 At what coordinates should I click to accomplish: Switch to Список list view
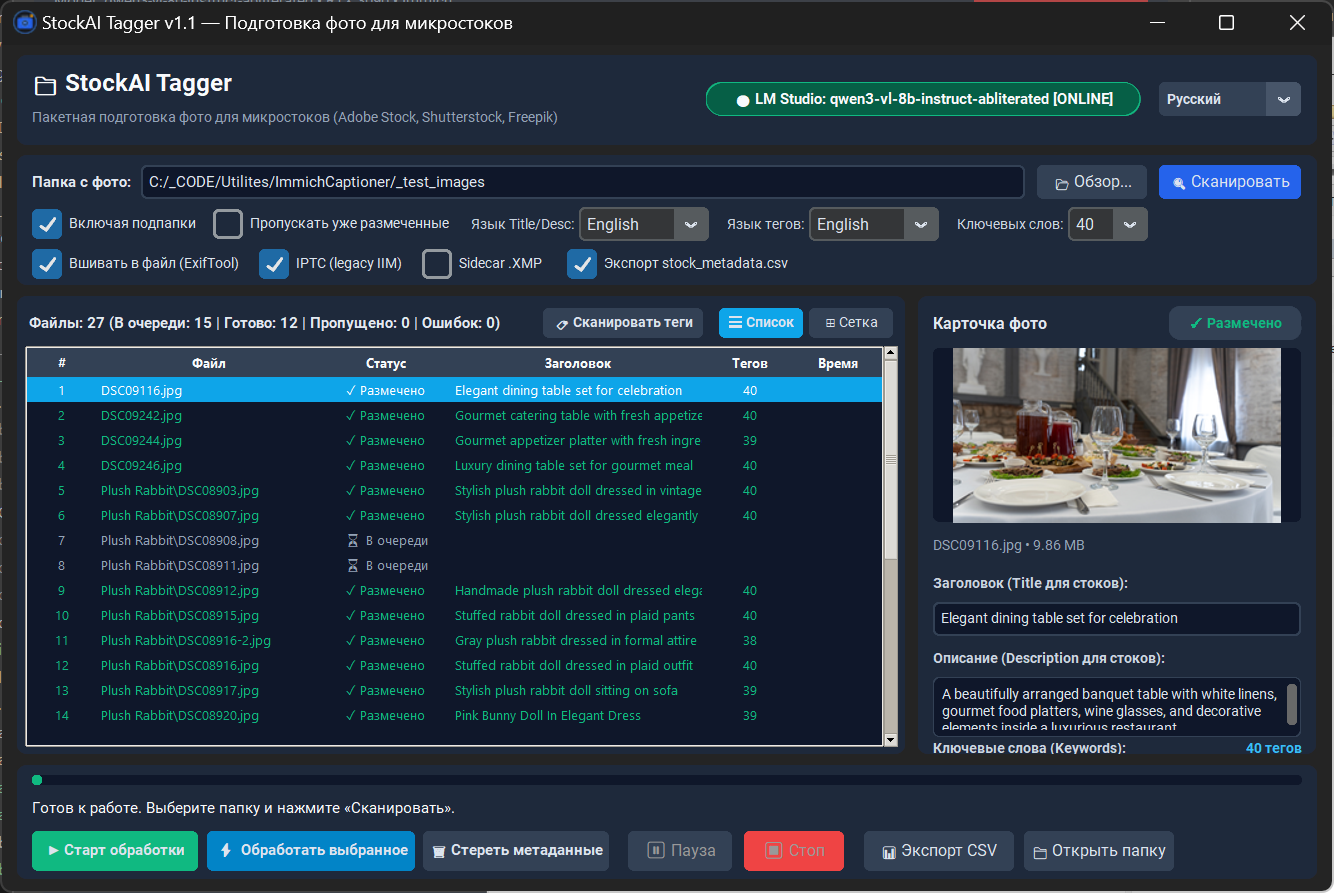tap(761, 323)
